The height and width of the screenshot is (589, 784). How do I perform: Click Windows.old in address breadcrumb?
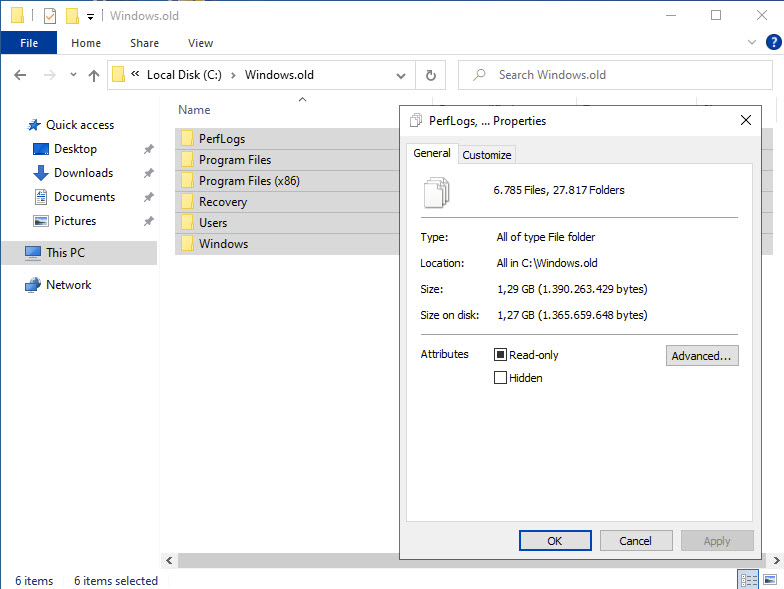click(279, 75)
